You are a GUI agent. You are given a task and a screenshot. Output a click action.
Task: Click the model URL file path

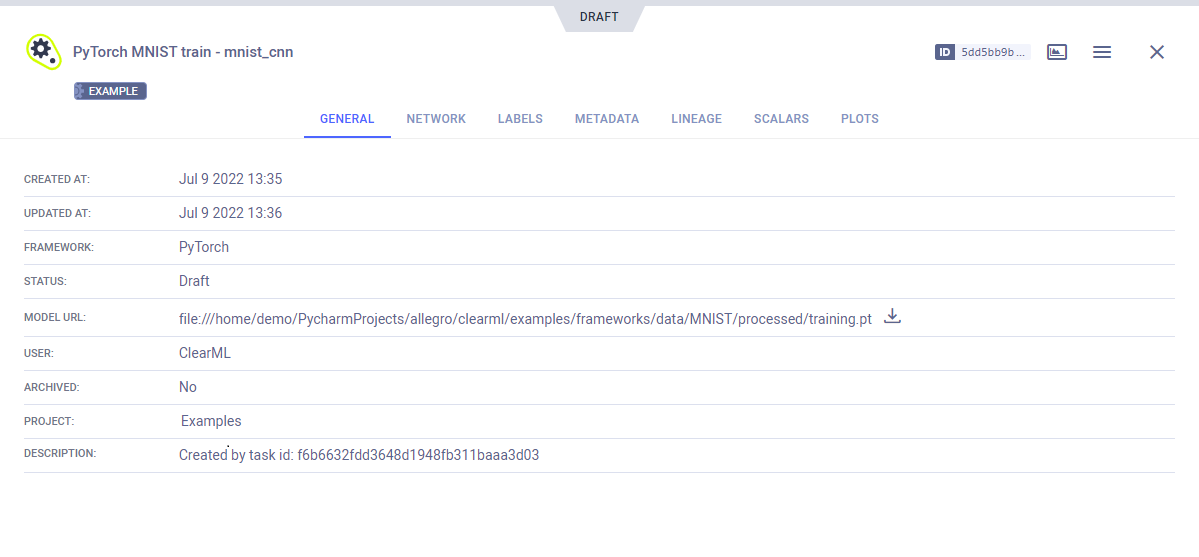pyautogui.click(x=525, y=319)
